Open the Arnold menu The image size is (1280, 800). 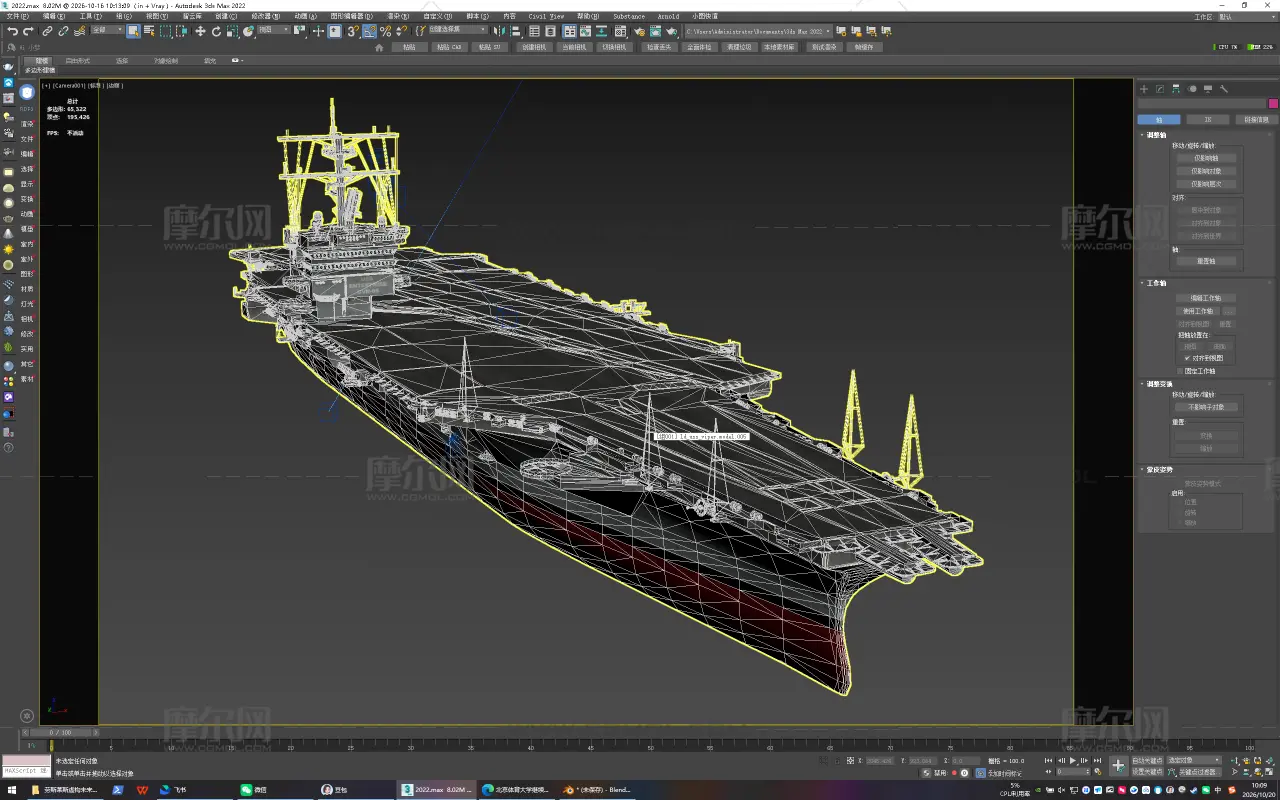pos(668,16)
